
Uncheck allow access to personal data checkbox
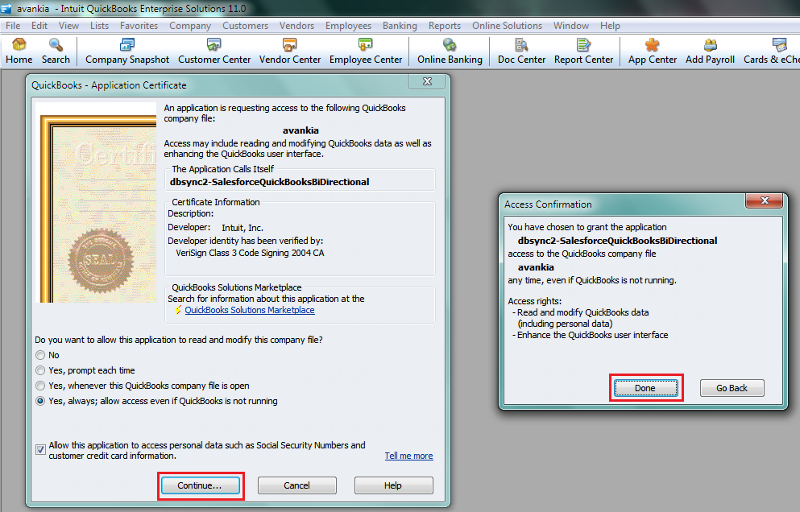click(x=41, y=449)
